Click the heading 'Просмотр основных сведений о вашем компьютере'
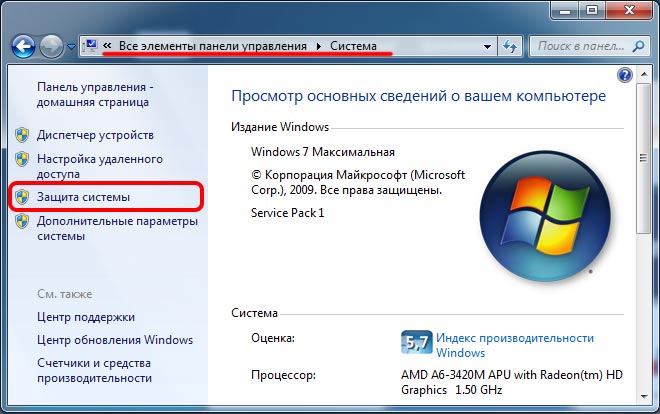 click(418, 96)
